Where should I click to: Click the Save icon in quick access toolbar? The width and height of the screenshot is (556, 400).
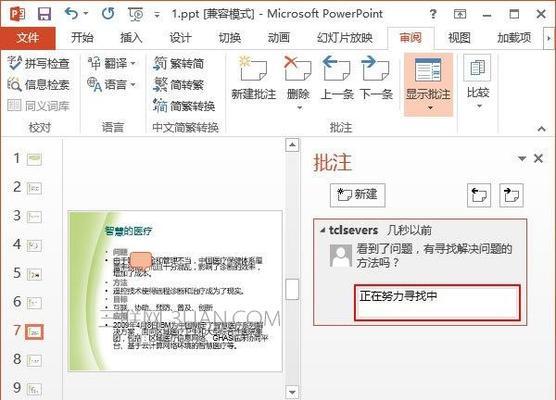[x=45, y=14]
